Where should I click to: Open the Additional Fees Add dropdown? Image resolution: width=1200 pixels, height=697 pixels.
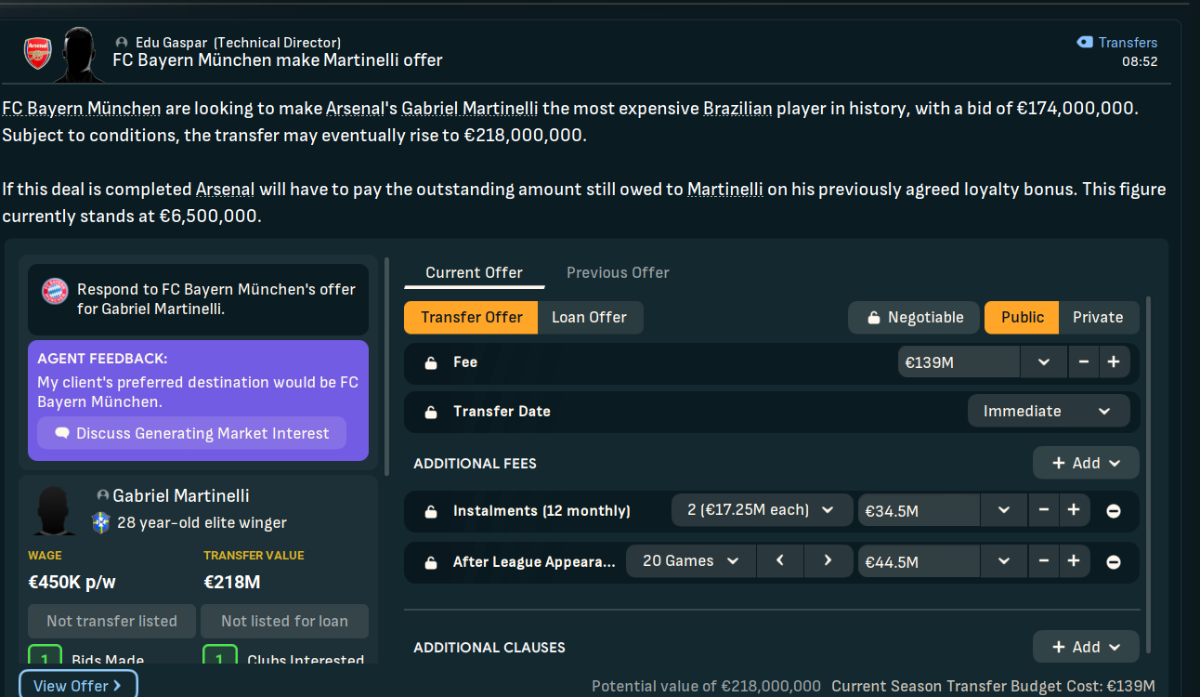pos(1086,463)
